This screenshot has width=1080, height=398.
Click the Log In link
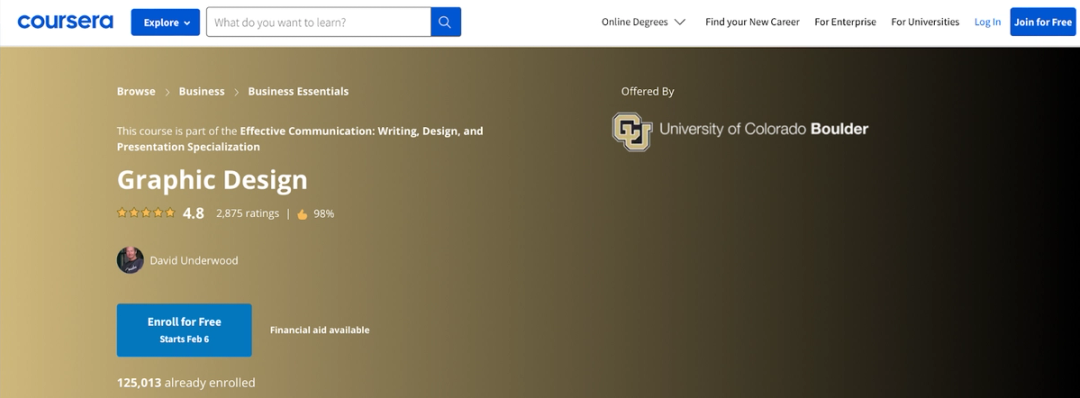(987, 22)
